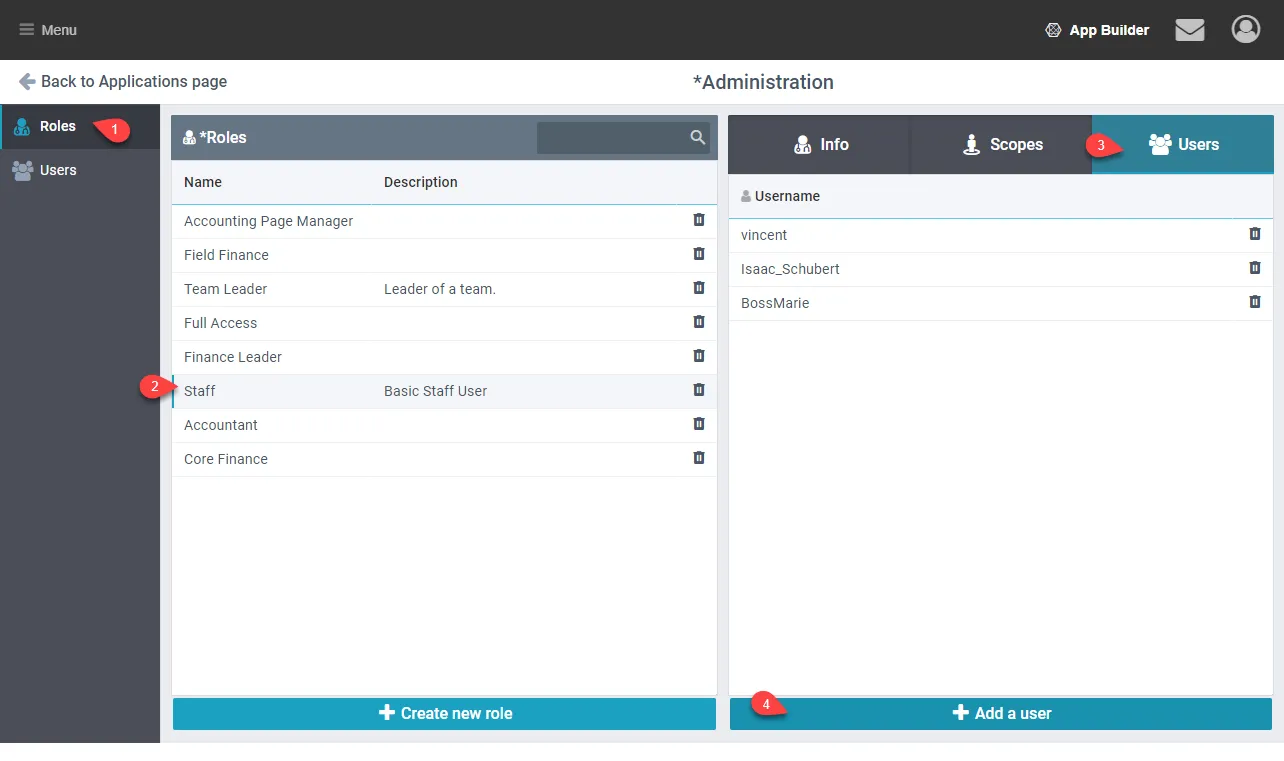The height and width of the screenshot is (761, 1284).
Task: Open the mail envelope icon
Action: [x=1189, y=30]
